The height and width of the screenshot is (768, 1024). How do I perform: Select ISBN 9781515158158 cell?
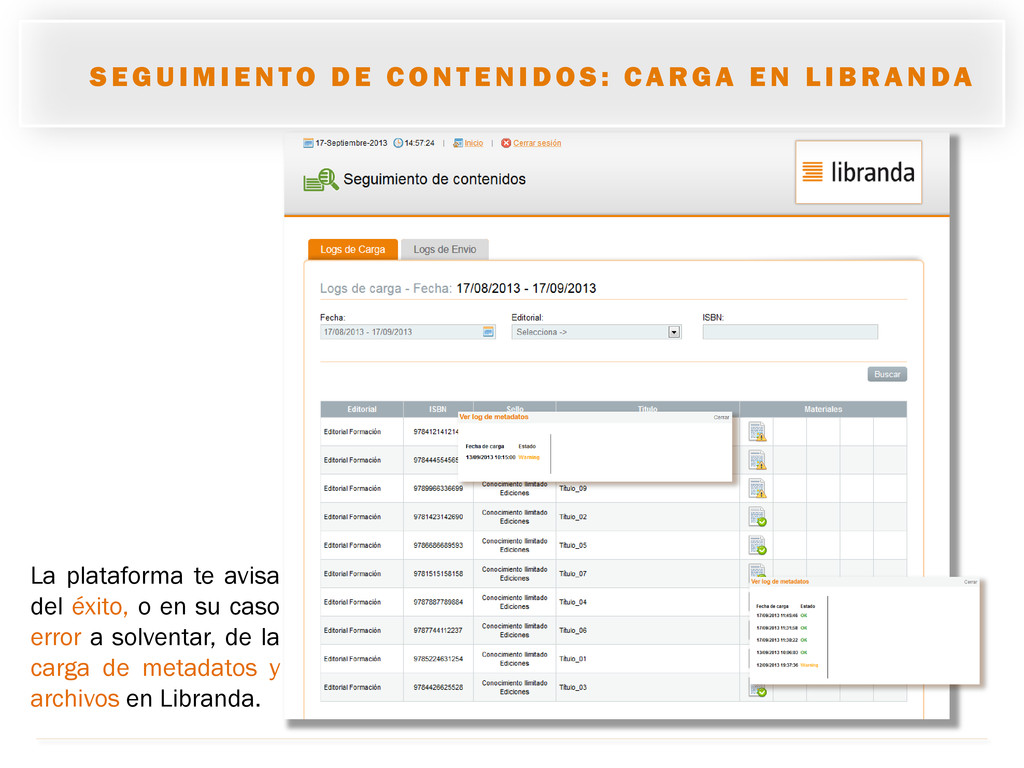click(x=438, y=573)
